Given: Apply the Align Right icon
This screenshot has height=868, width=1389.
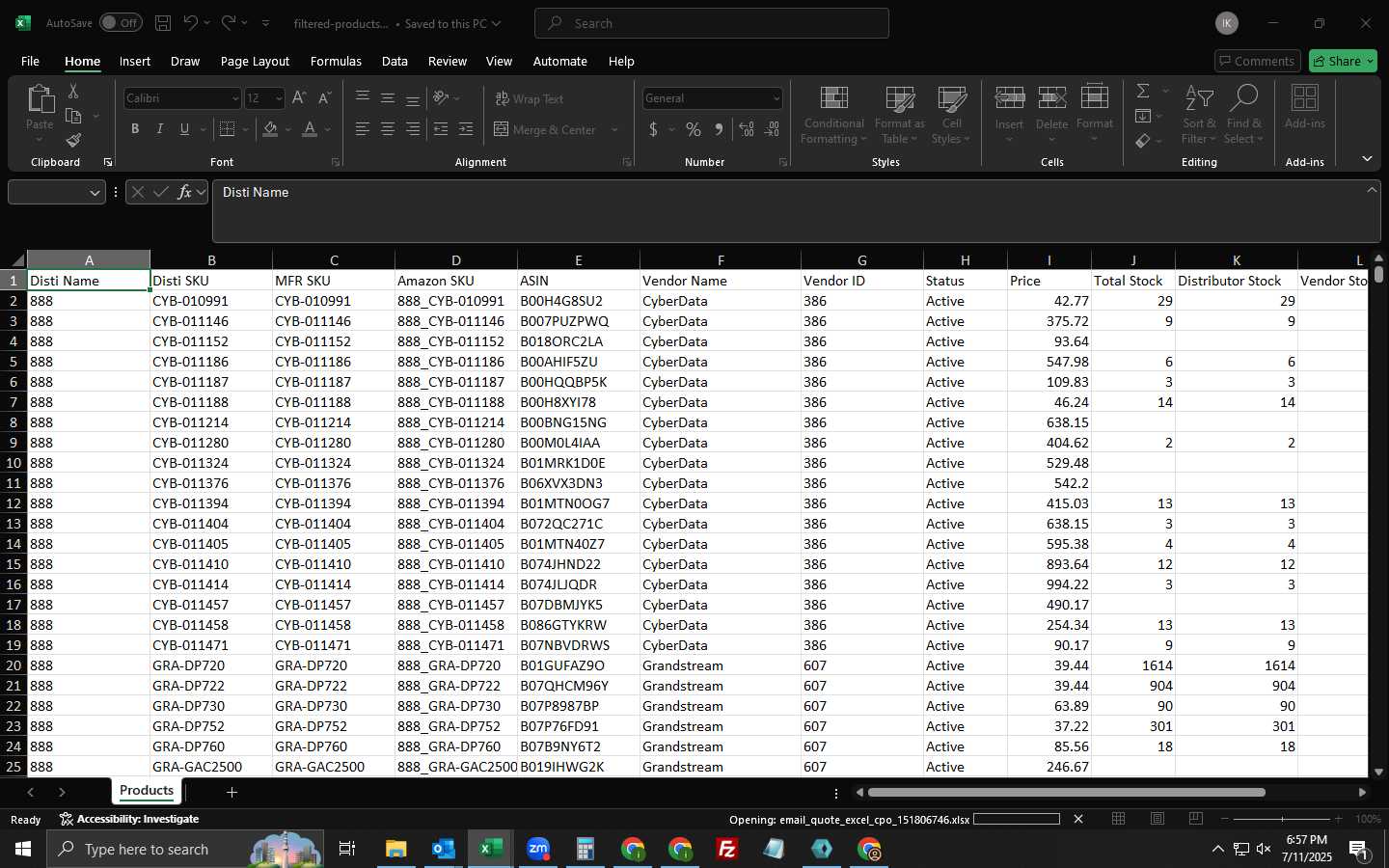Looking at the screenshot, I should tap(413, 129).
